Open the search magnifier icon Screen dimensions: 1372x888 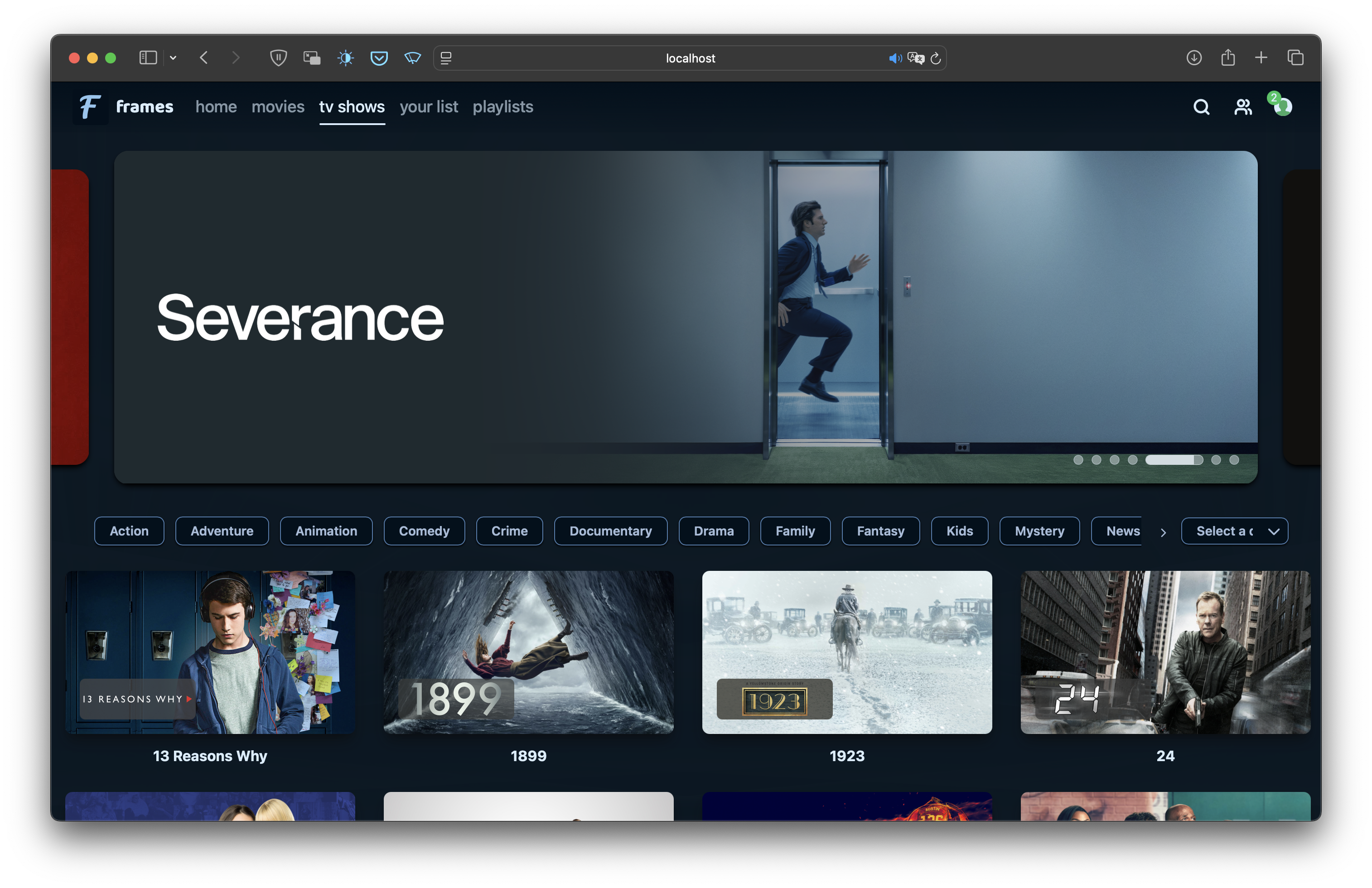1201,107
